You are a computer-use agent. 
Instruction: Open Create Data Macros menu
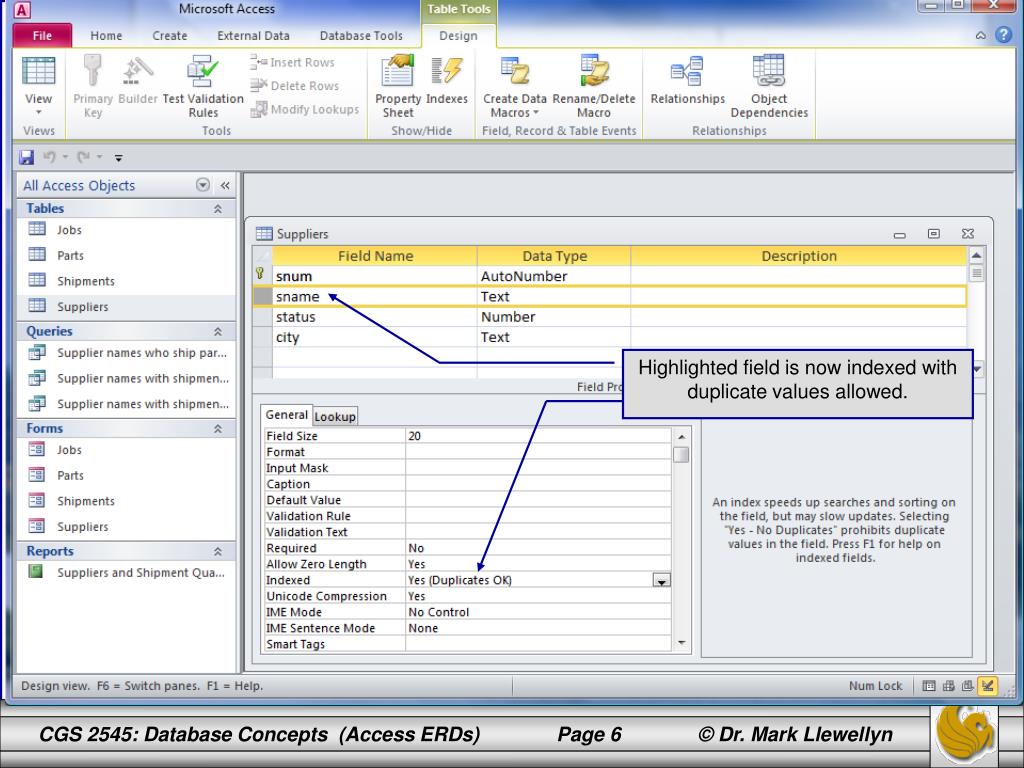pyautogui.click(x=515, y=86)
